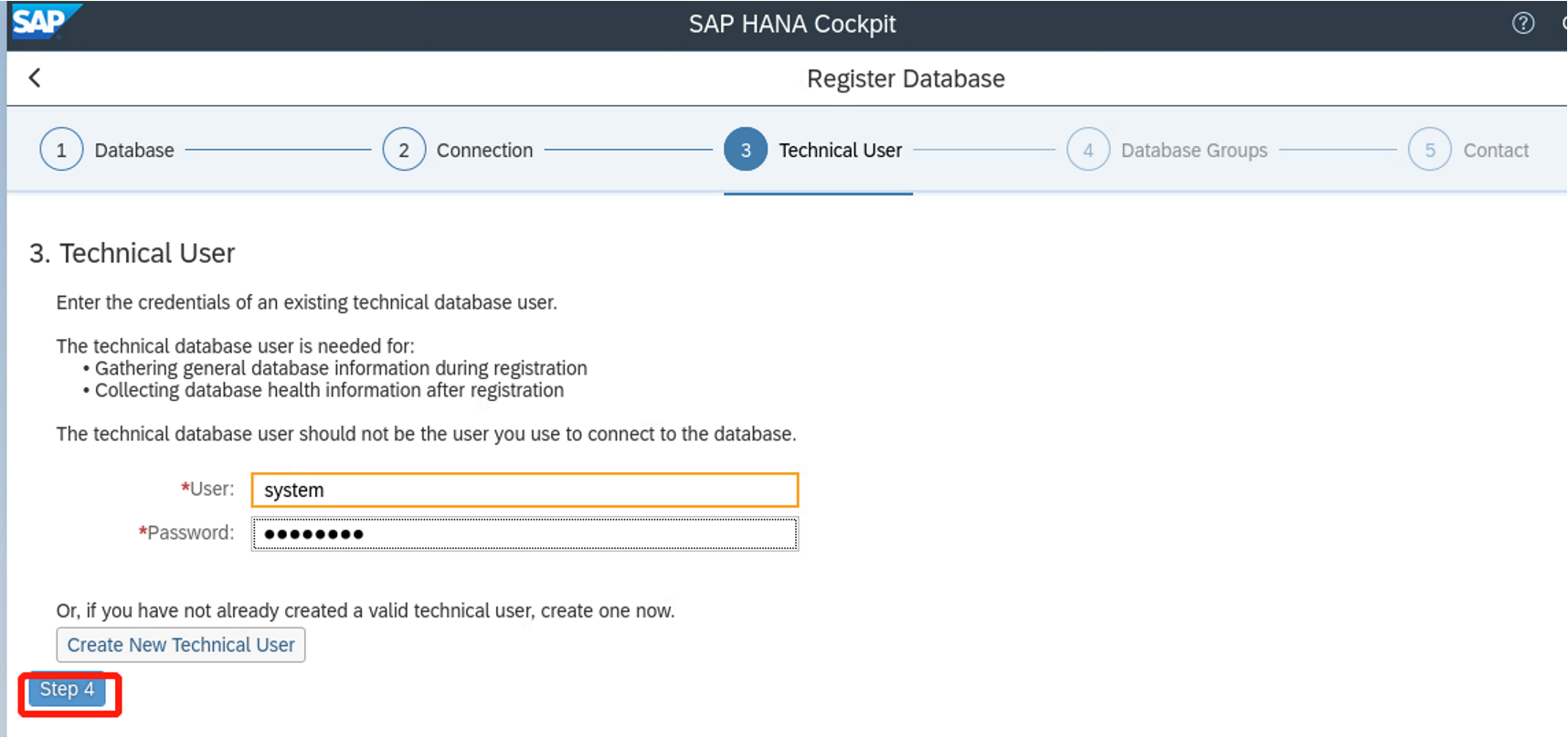The height and width of the screenshot is (738, 1568).
Task: Click the SAP HANA Cockpit title
Action: click(791, 25)
